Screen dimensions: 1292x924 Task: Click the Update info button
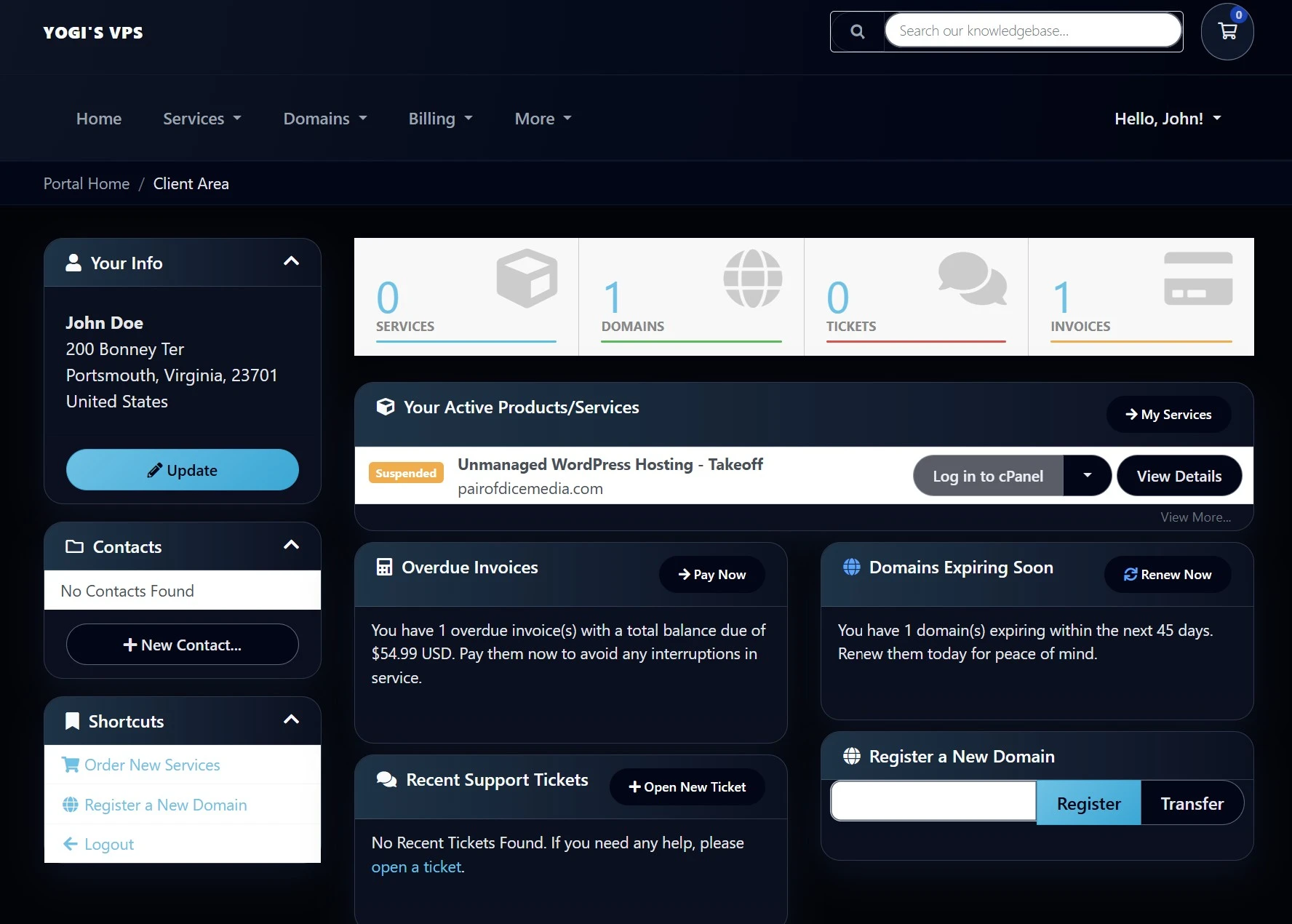(x=183, y=470)
